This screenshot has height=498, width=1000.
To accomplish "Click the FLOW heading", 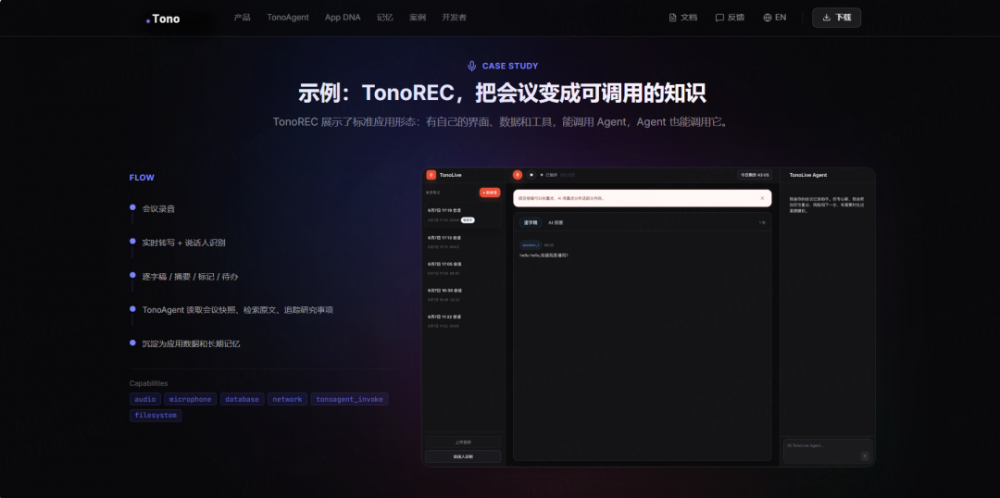I will point(142,177).
